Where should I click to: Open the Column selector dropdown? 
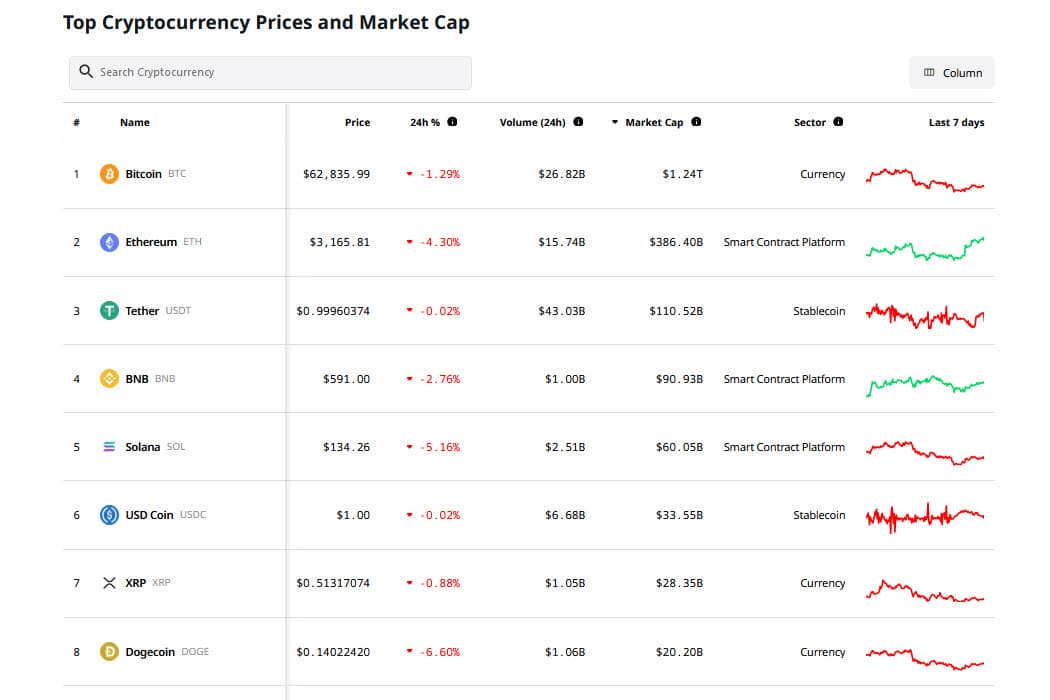[951, 72]
